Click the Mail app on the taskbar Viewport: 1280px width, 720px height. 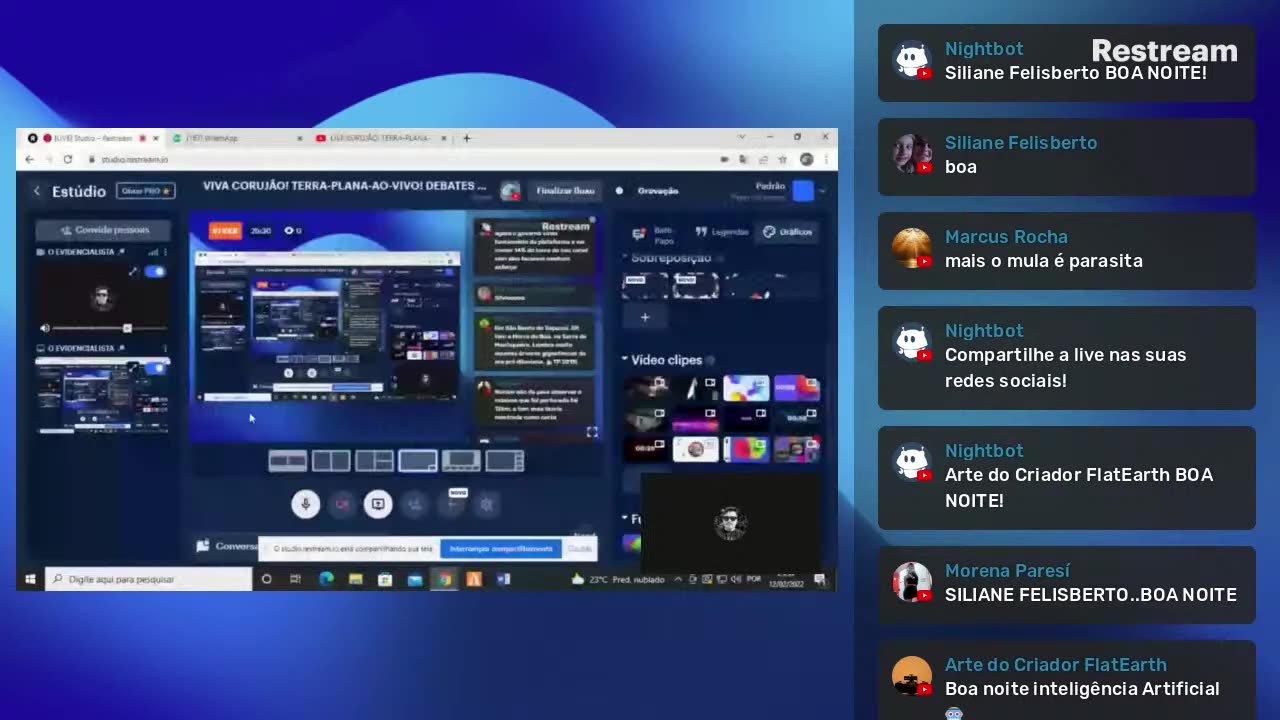point(415,579)
